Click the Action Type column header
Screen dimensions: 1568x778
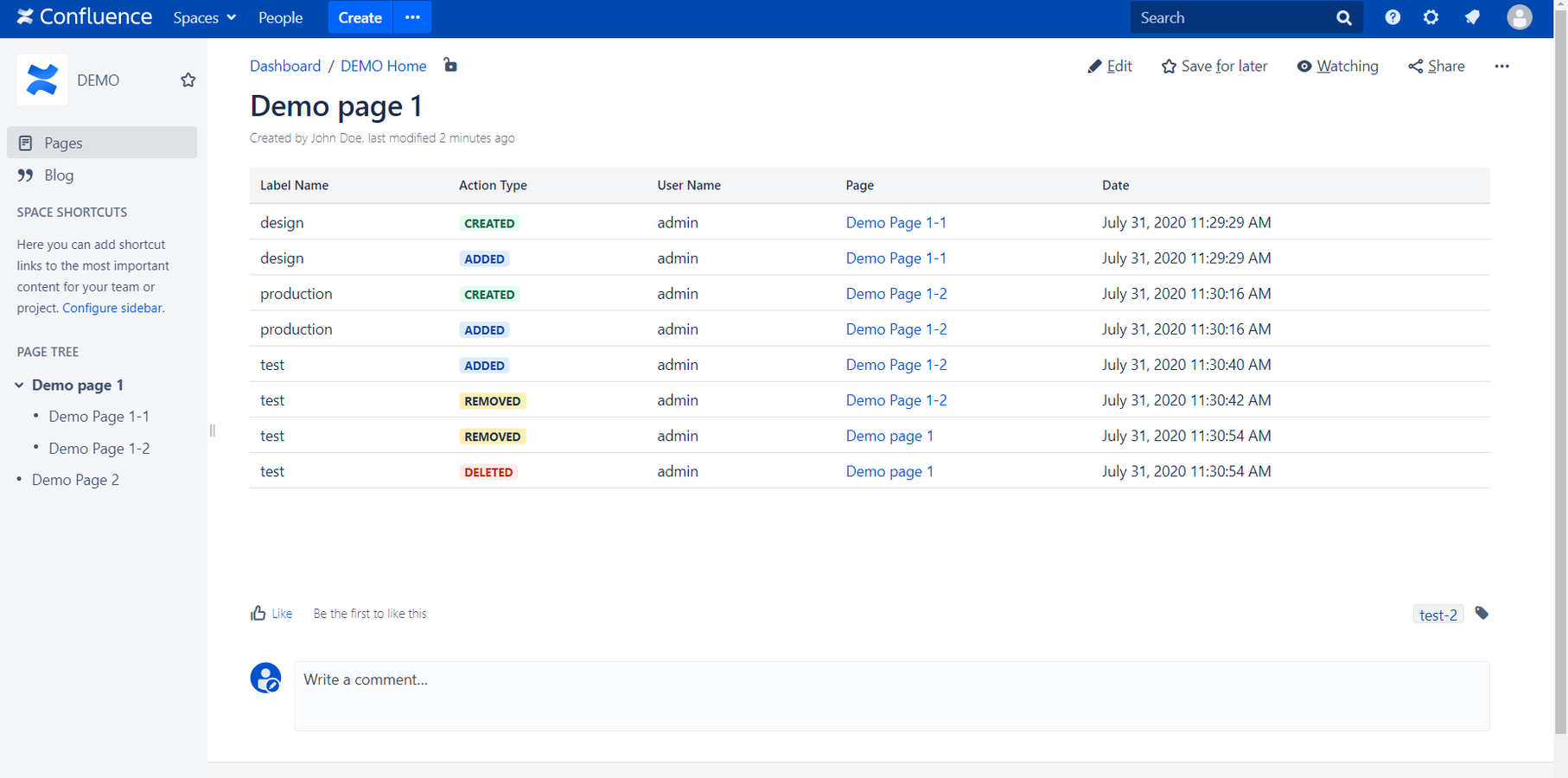[x=493, y=185]
